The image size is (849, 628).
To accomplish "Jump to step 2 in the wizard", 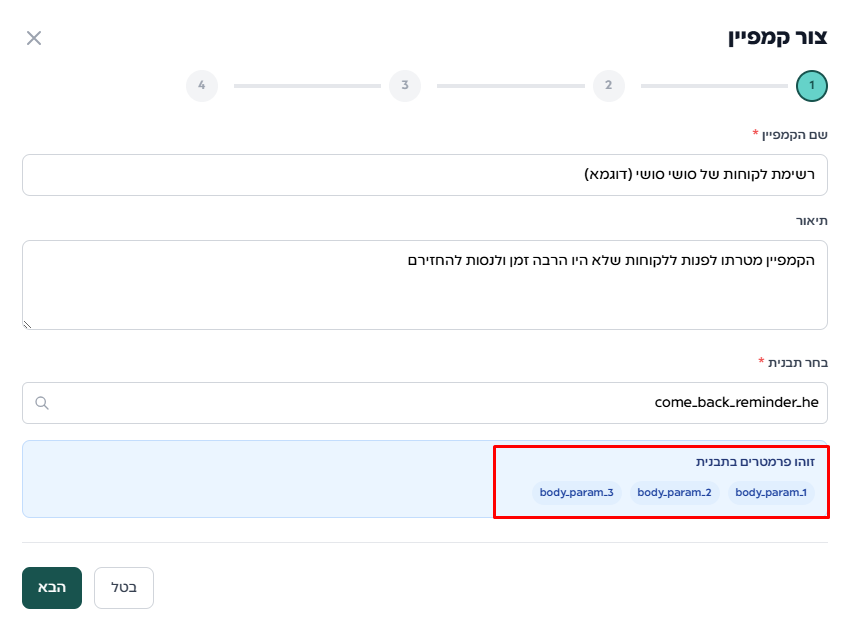I will [x=608, y=86].
